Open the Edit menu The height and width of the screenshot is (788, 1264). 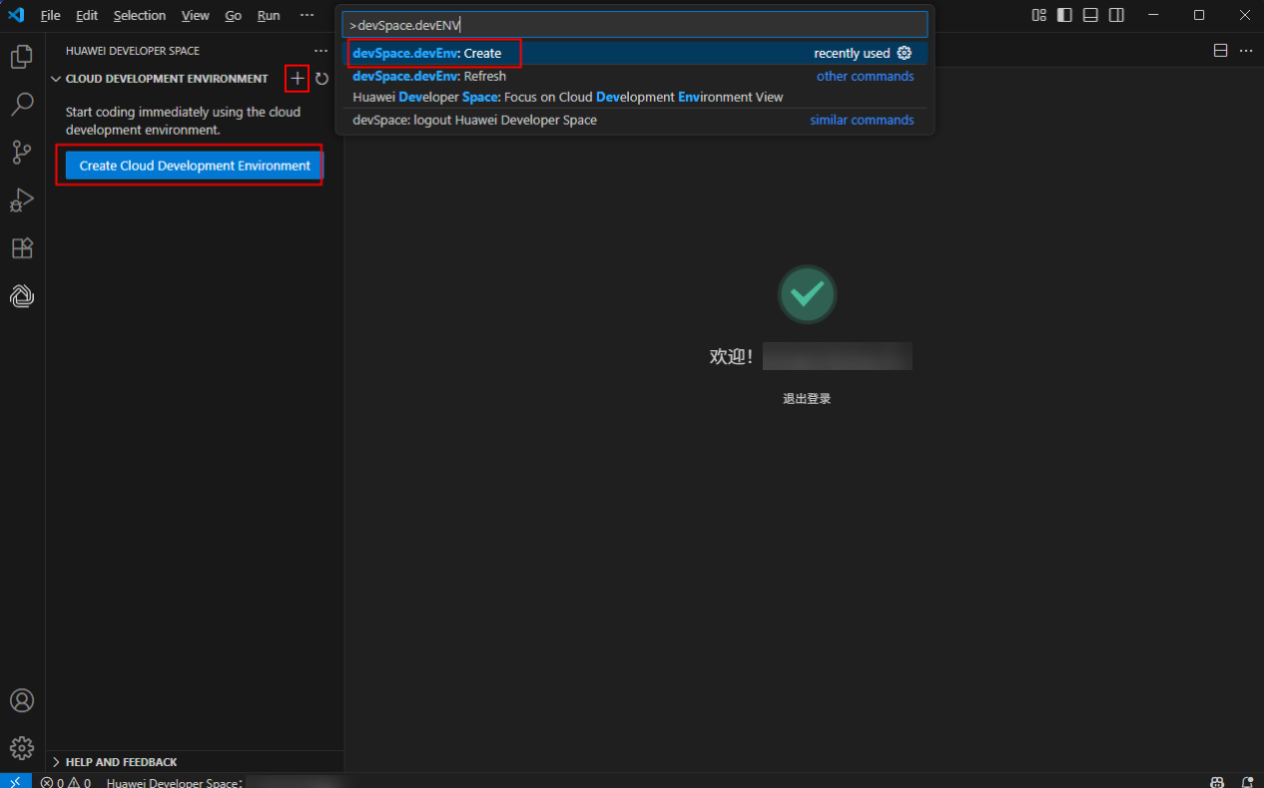(x=87, y=15)
